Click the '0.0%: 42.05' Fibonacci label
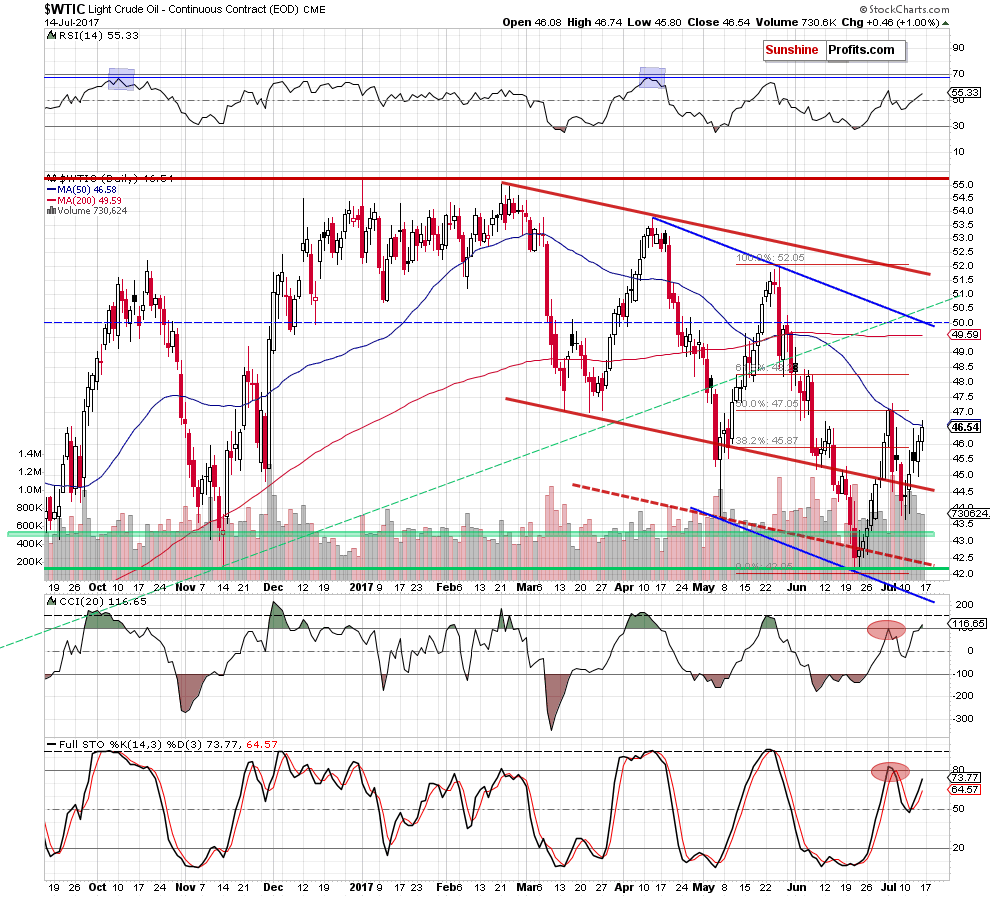 tap(765, 566)
